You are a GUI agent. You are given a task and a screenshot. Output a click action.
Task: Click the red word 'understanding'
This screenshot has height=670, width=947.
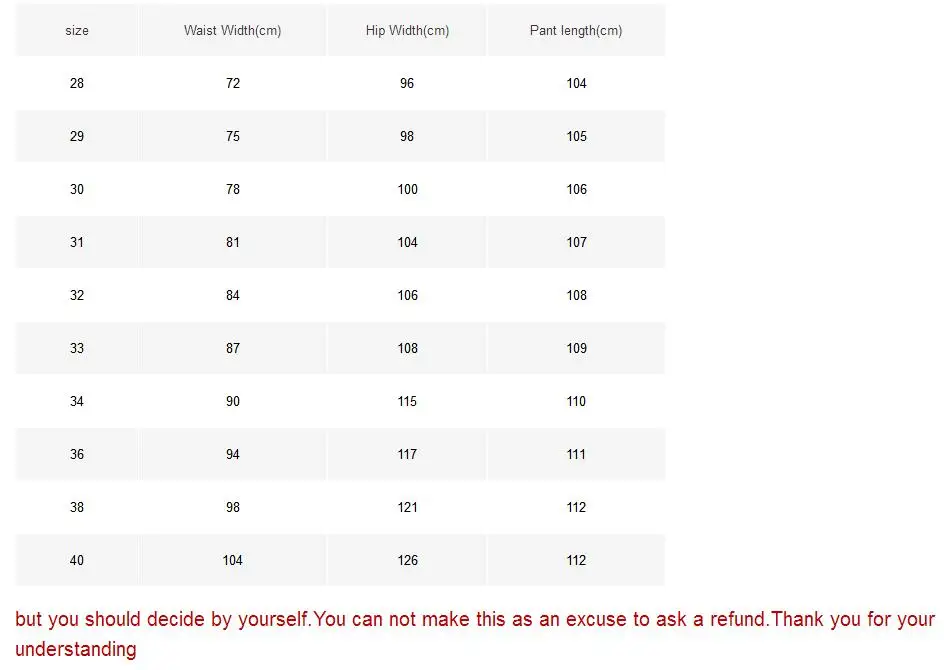click(x=75, y=649)
